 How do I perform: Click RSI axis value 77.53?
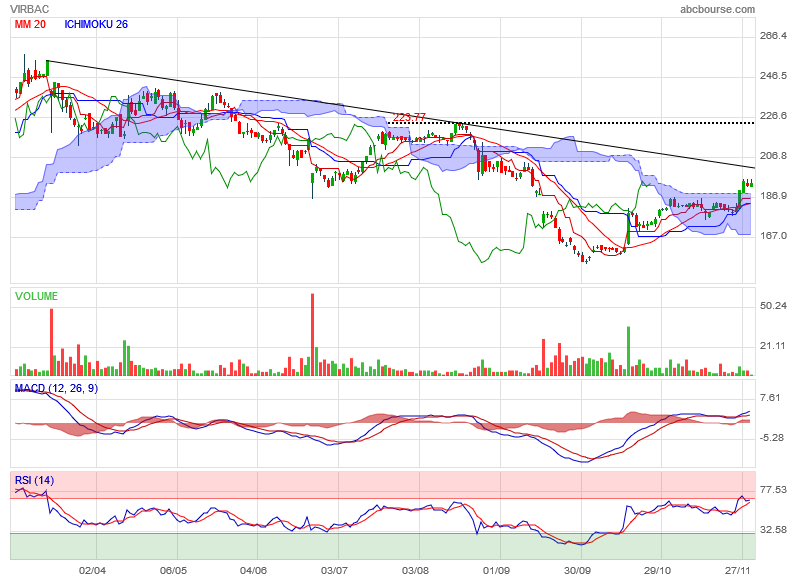pyautogui.click(x=773, y=489)
